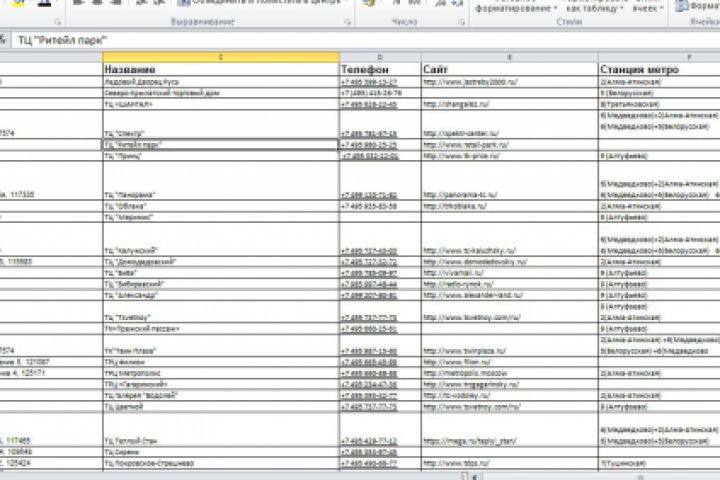Select the ТРЦ Метрополис name cell
Image resolution: width=720 pixels, height=480 pixels.
(221, 373)
